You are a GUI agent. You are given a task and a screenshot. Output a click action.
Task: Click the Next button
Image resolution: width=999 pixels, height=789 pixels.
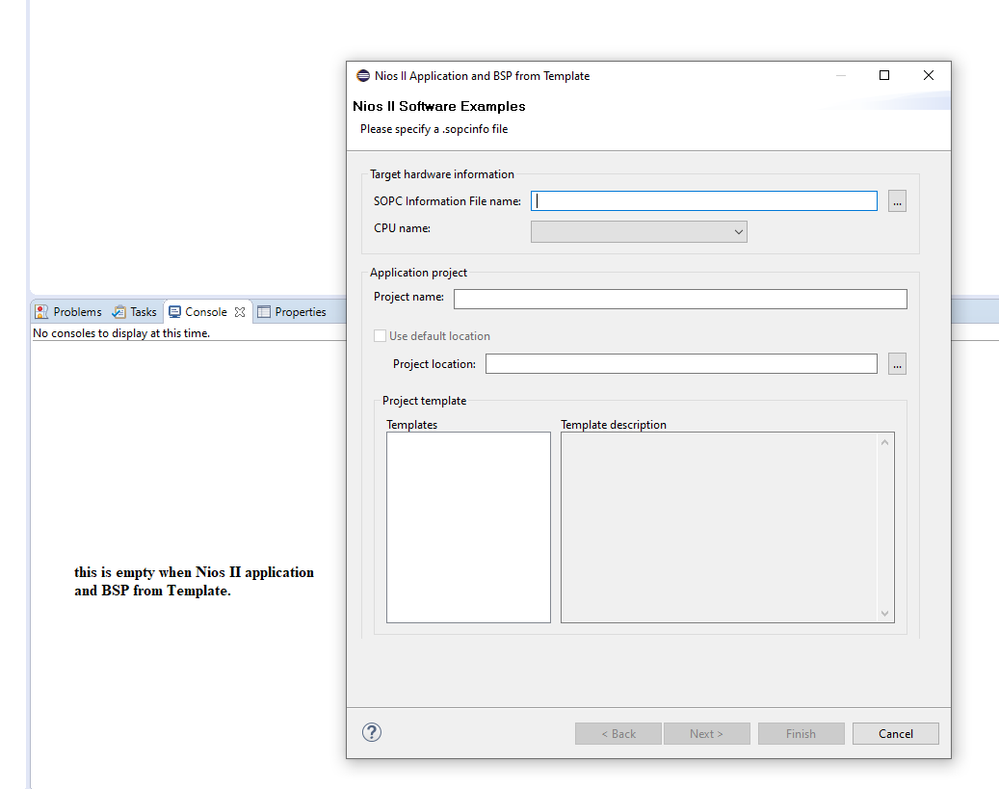coord(707,734)
